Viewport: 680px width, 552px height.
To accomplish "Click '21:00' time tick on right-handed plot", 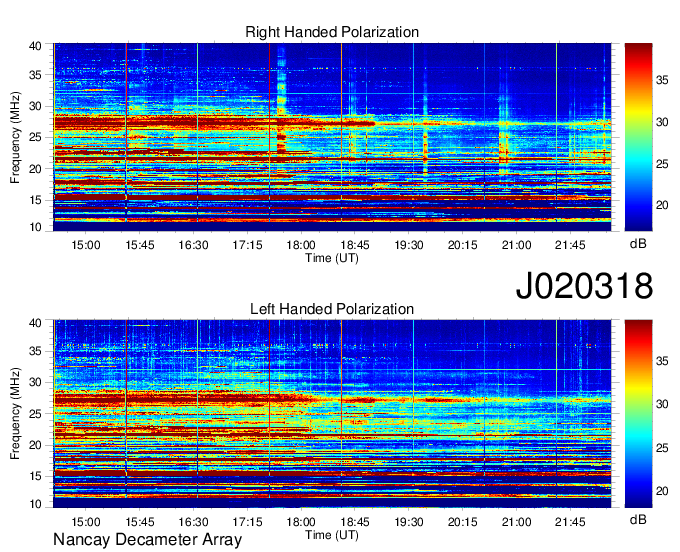I will click(517, 245).
